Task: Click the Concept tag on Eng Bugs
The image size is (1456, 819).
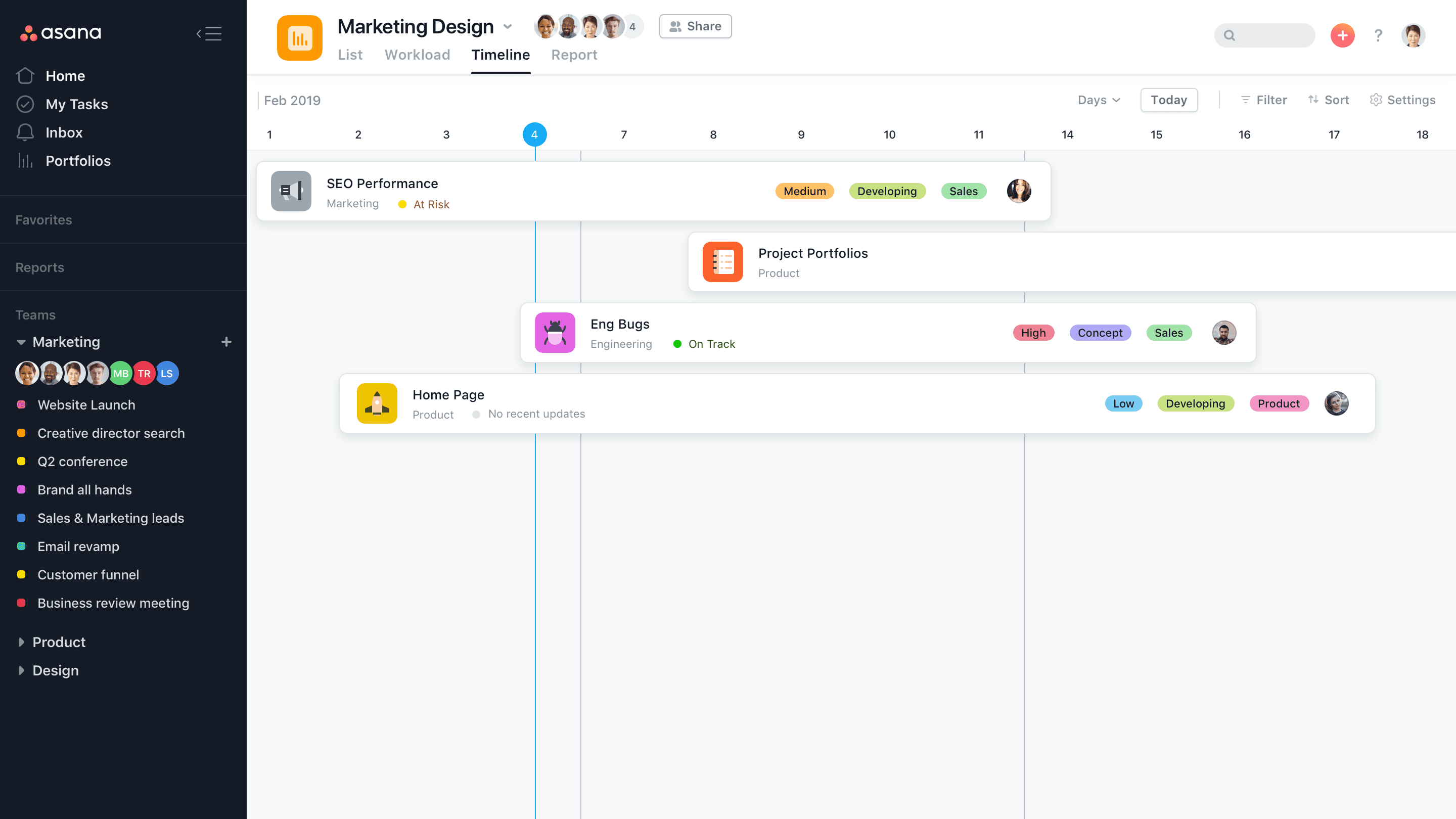Action: [1100, 332]
